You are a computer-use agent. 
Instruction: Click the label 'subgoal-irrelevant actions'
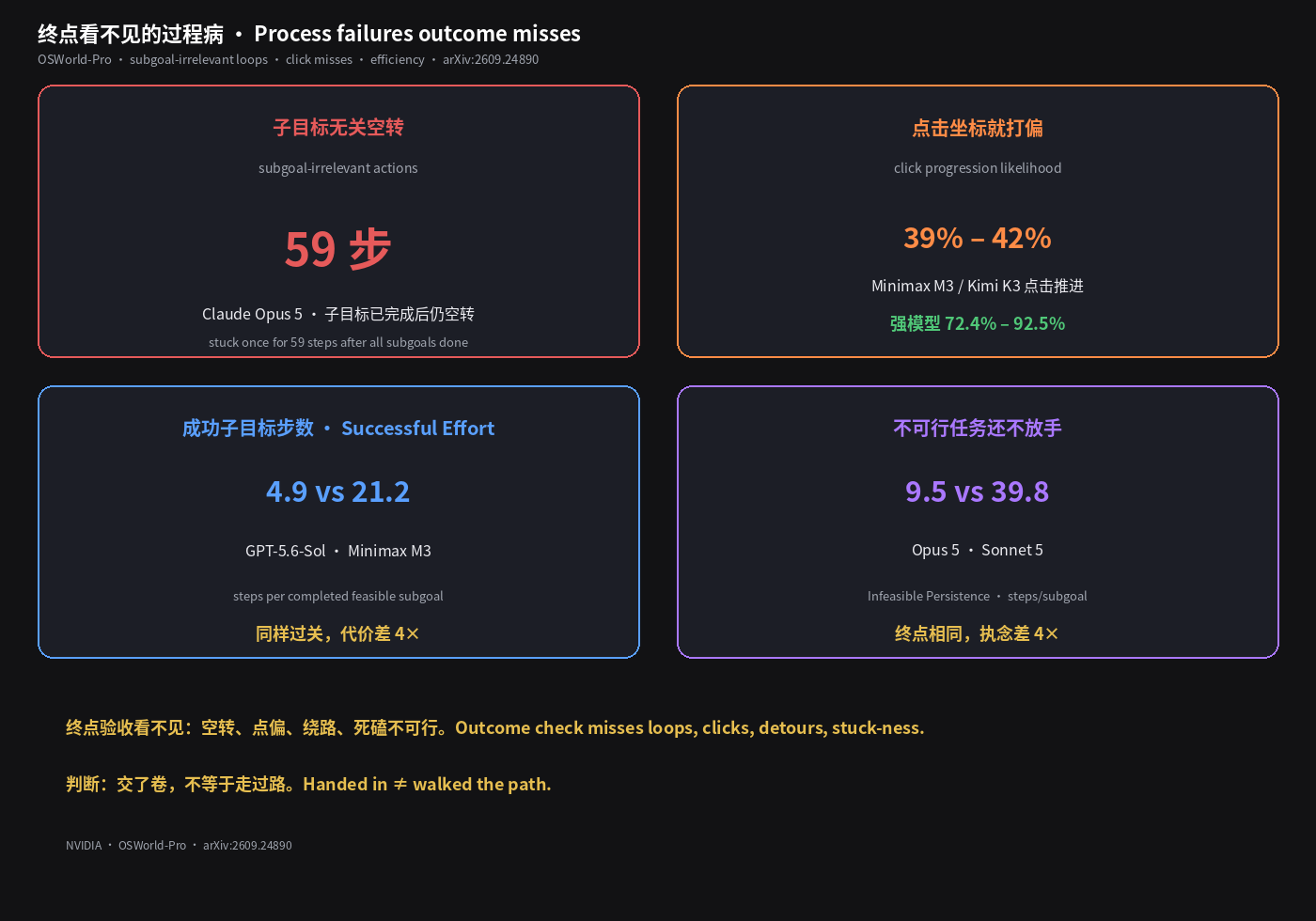[338, 168]
